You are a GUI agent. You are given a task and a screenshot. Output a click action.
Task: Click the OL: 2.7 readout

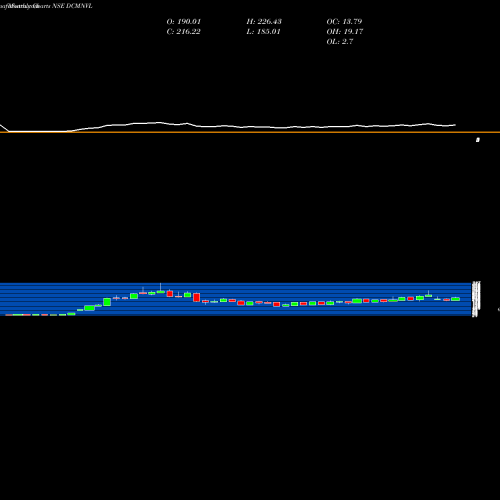pos(340,42)
